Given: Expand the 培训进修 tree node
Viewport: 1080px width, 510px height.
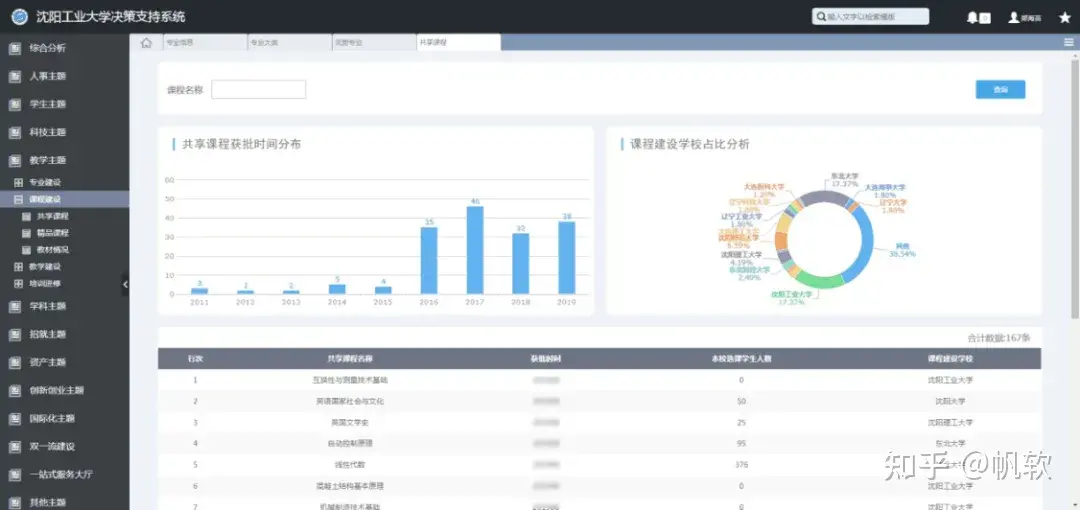Looking at the screenshot, I should point(19,283).
